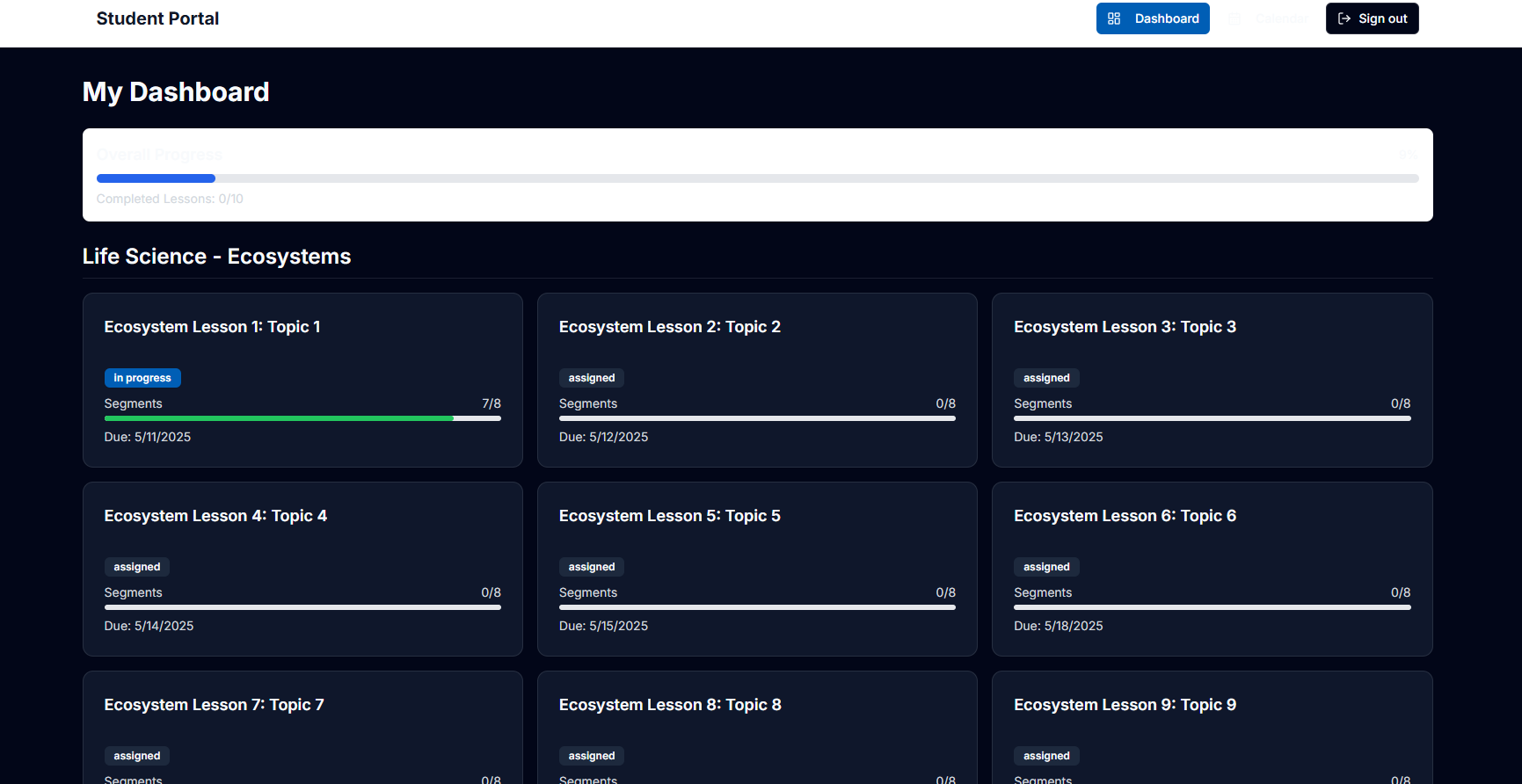The width and height of the screenshot is (1522, 784).
Task: Click Ecosystem Lesson 3 segments progress bar
Action: click(1212, 418)
